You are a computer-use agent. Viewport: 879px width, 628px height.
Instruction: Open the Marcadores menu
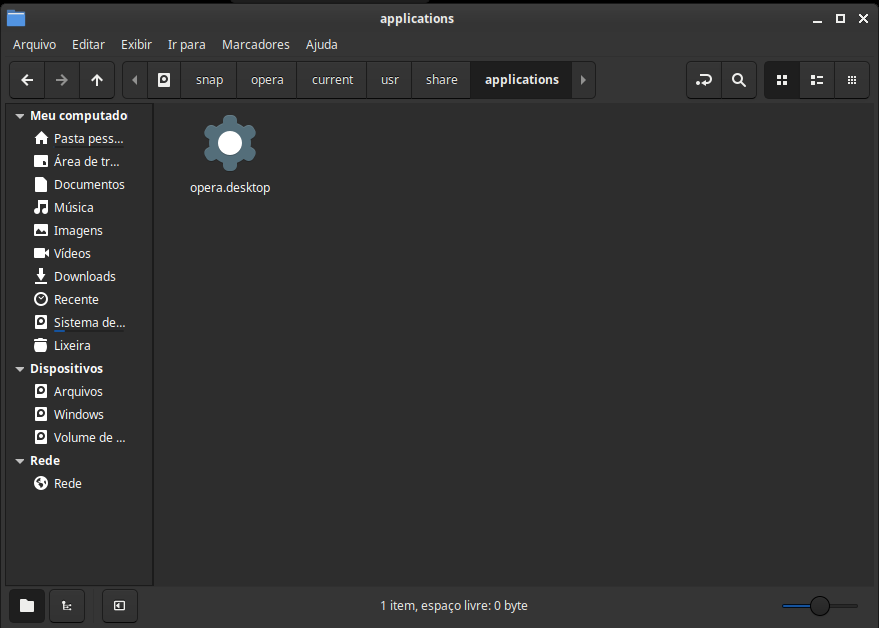[x=256, y=45]
